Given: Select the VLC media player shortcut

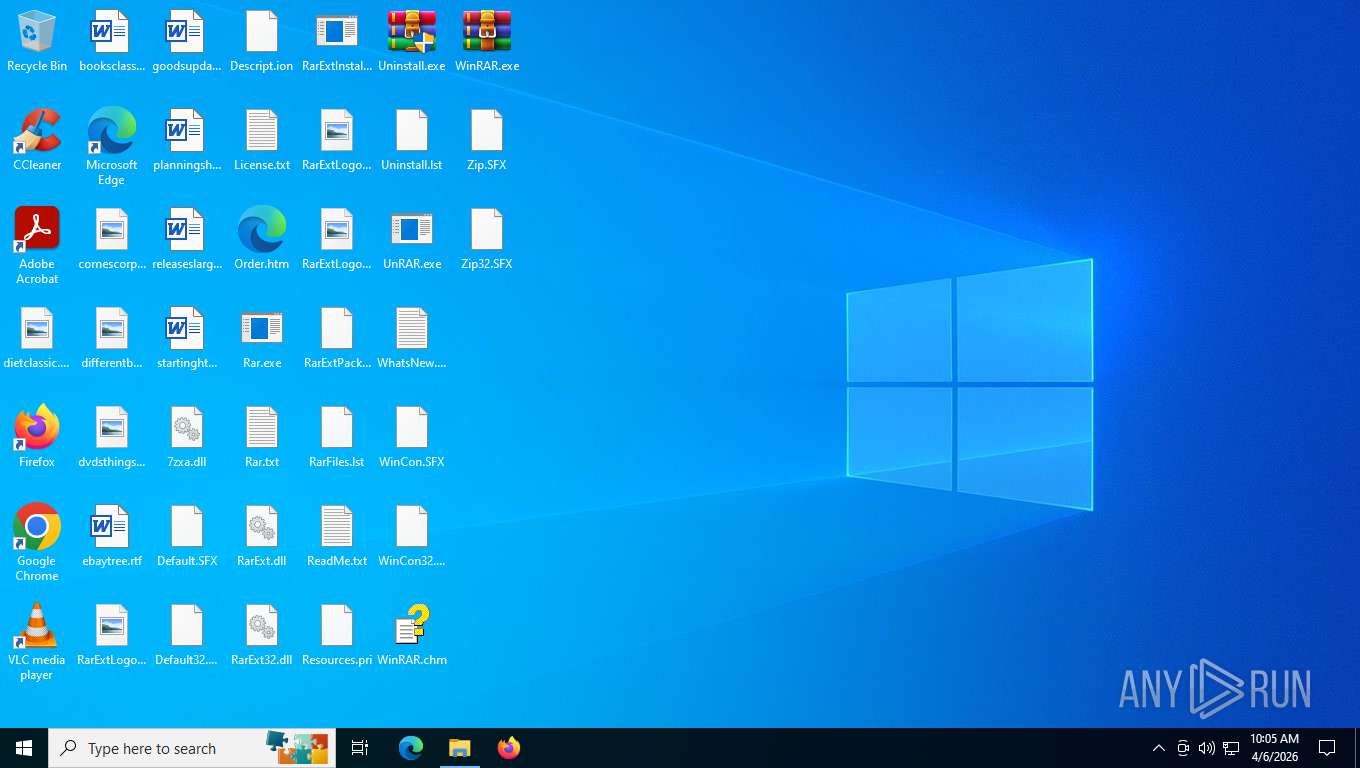Looking at the screenshot, I should click(37, 642).
